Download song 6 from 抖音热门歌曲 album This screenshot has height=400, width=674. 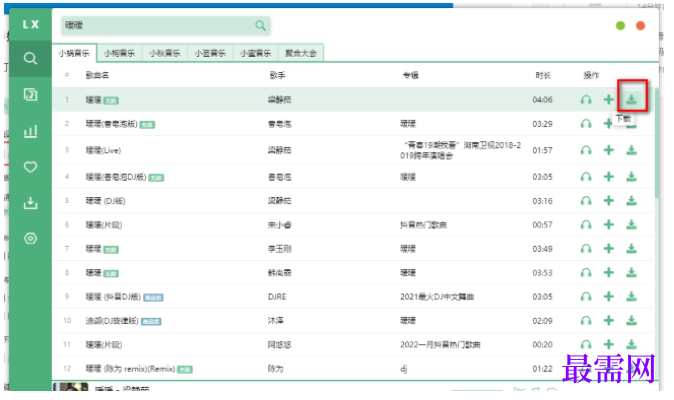click(631, 225)
